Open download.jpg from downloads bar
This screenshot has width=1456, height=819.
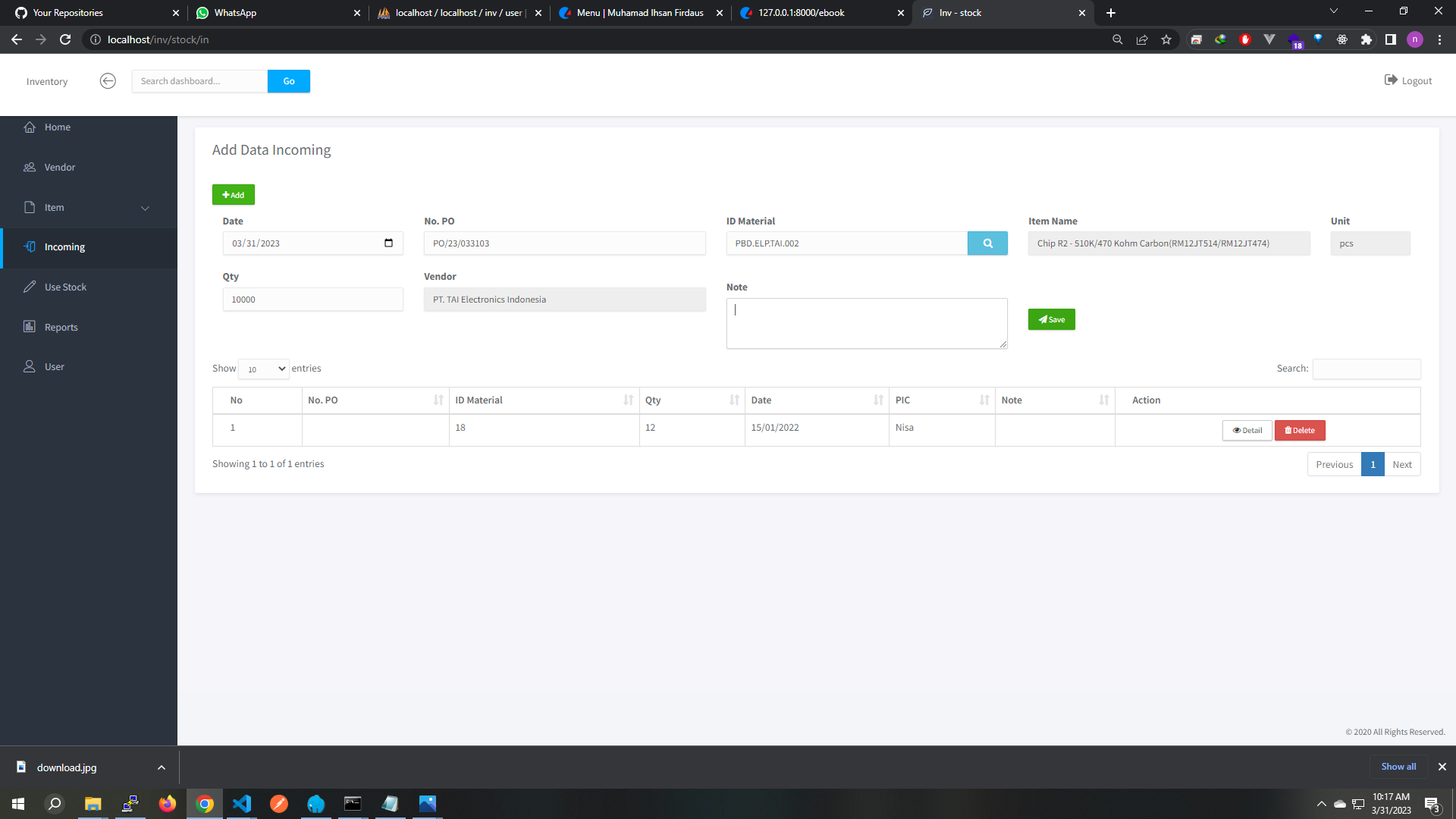point(67,767)
